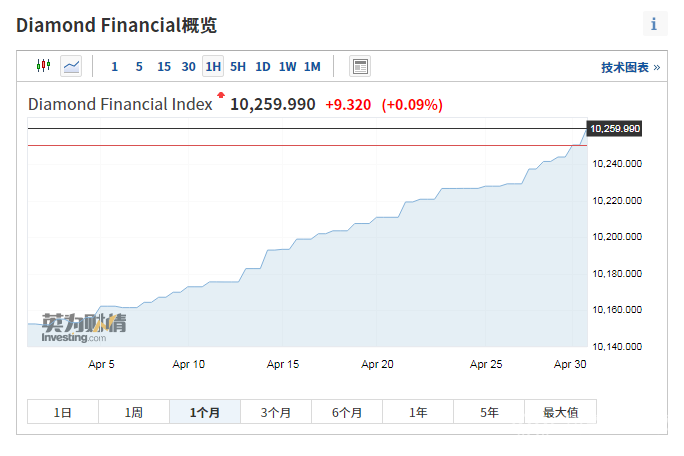Show the 3个月 time range

pos(276,412)
